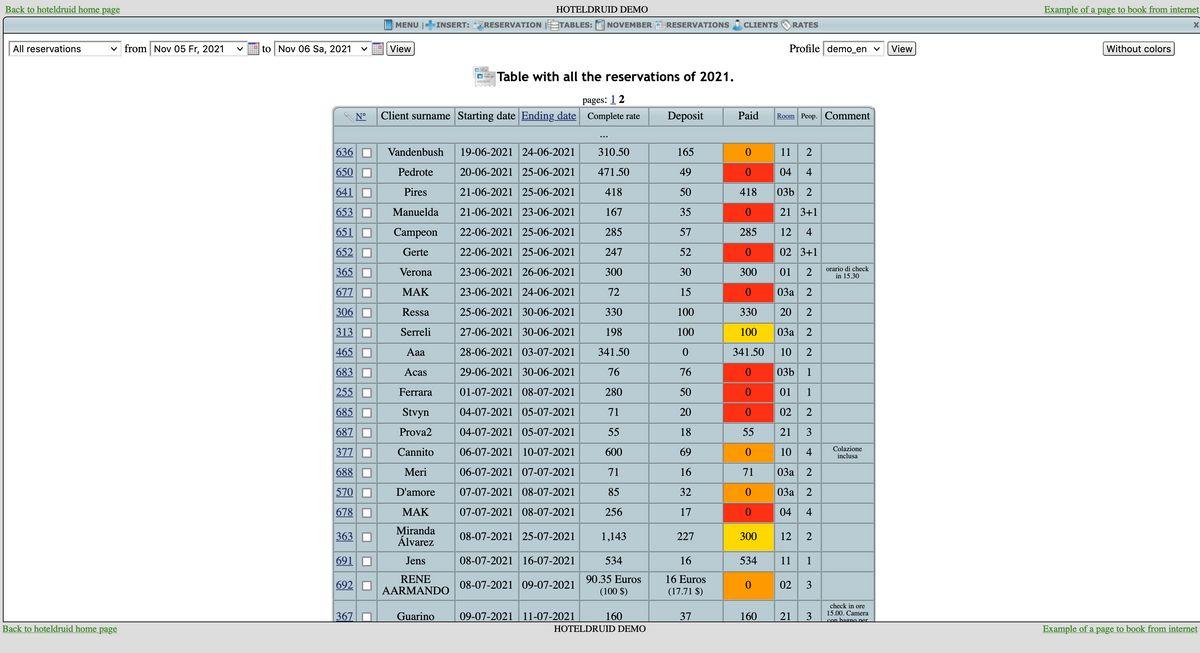Select the checkbox in the Ressa row
The width and height of the screenshot is (1200, 653).
coord(367,312)
